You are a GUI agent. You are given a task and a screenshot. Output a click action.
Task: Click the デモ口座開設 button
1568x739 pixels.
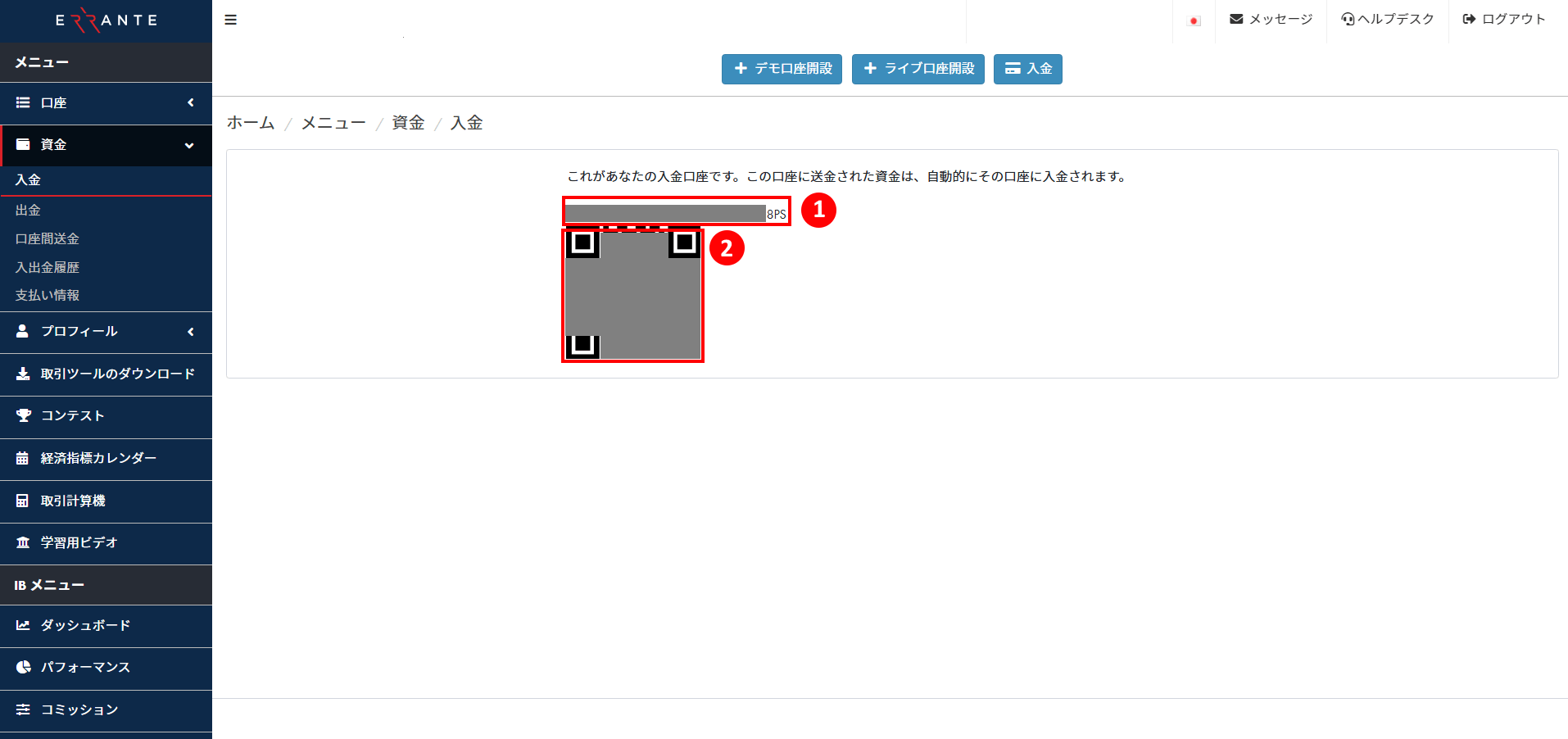point(782,69)
